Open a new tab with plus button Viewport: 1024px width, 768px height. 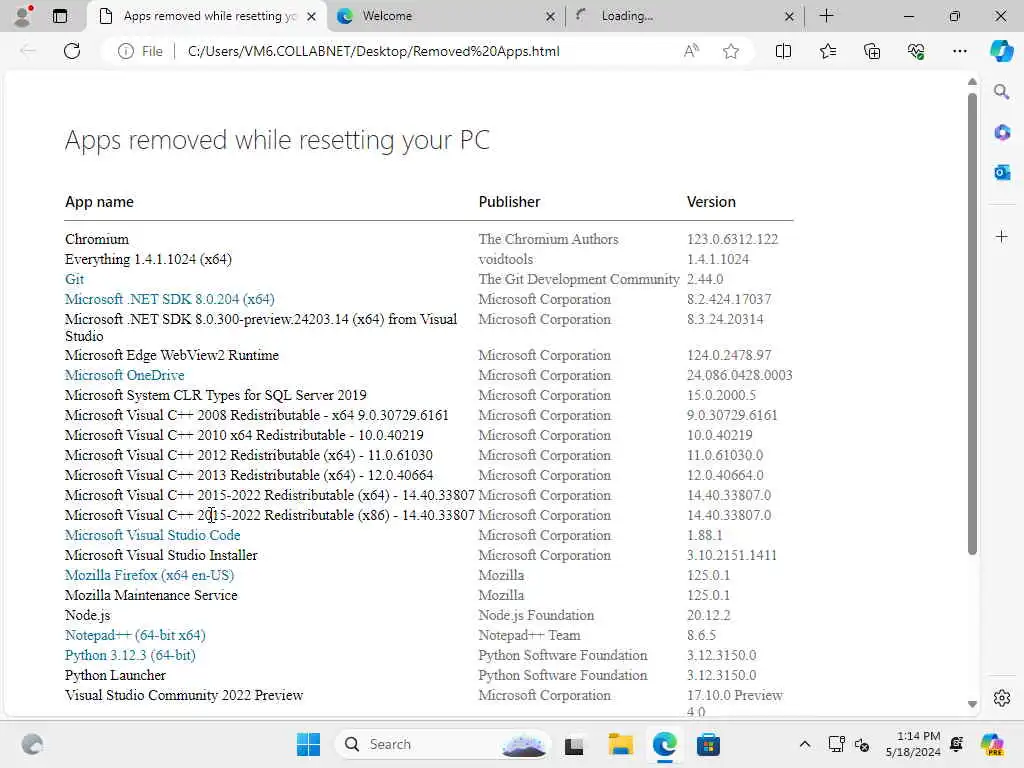coord(826,16)
